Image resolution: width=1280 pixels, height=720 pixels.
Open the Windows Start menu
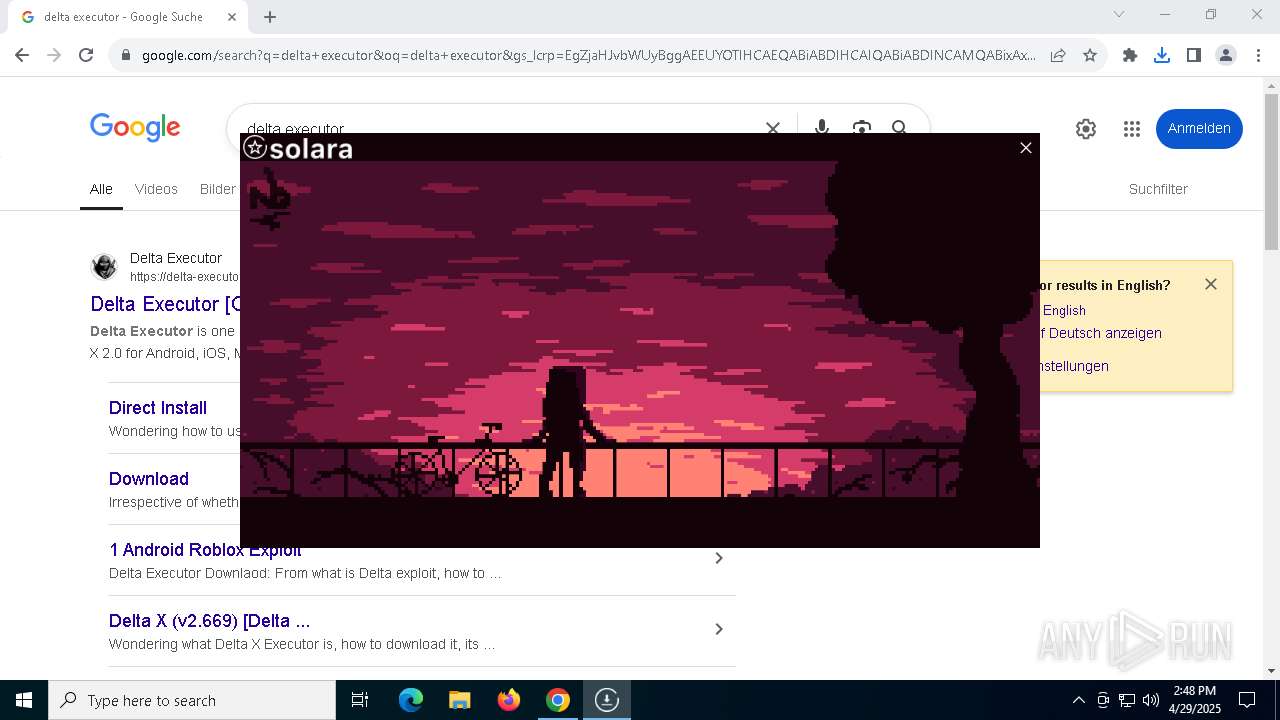pos(24,700)
